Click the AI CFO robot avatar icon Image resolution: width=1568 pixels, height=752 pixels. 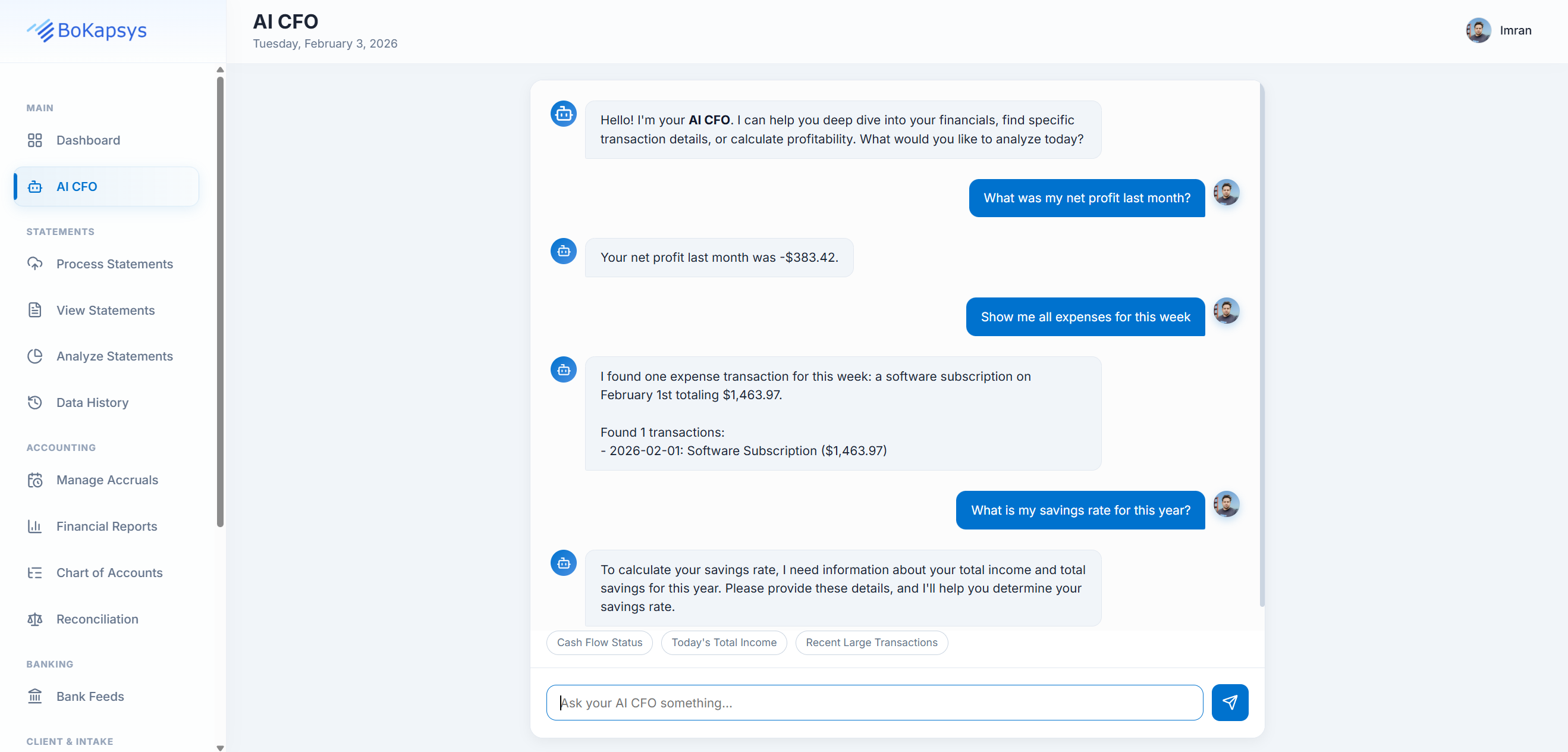click(563, 114)
